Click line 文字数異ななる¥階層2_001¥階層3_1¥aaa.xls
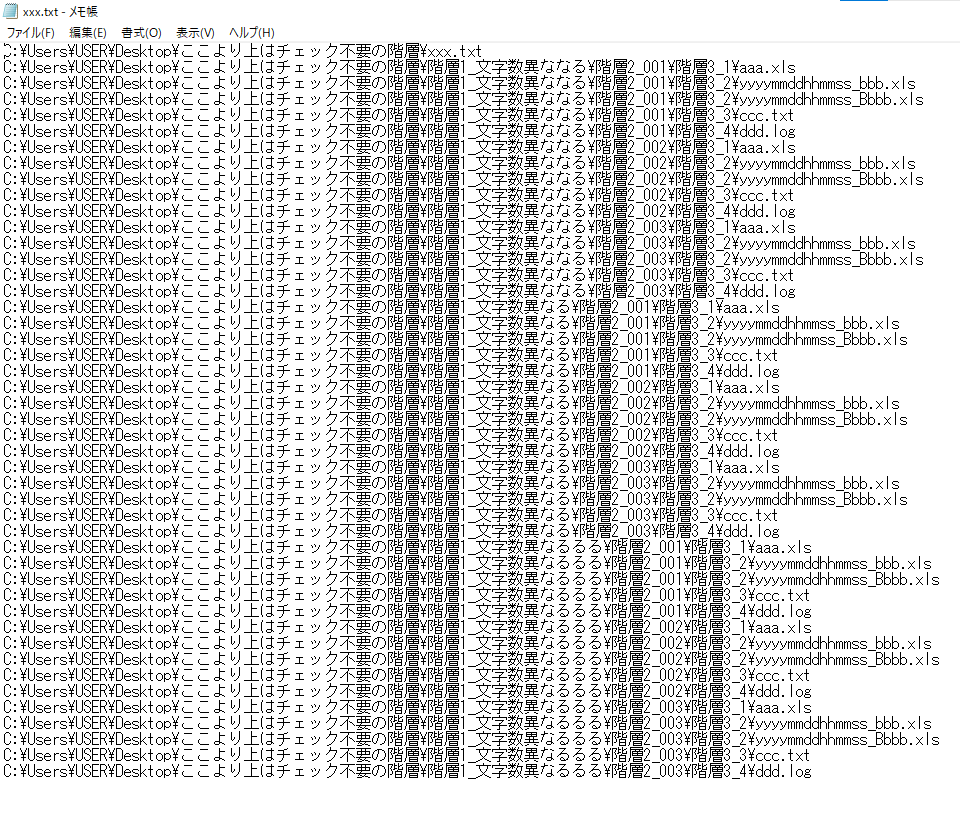 (399, 67)
